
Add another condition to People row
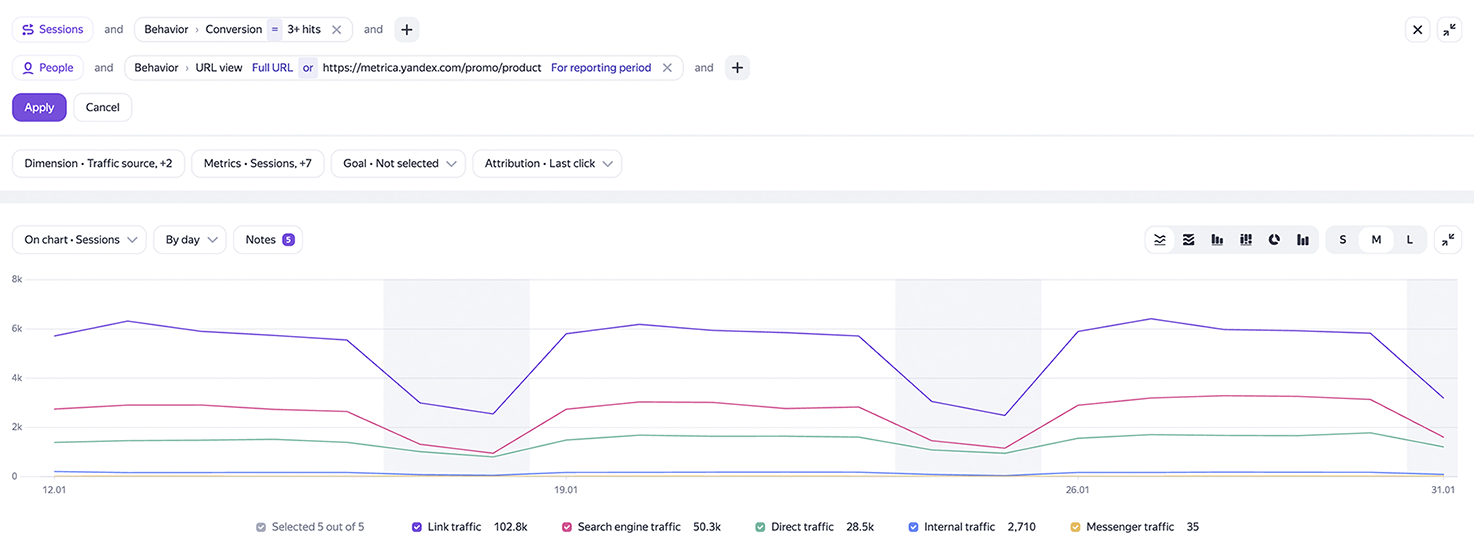tap(737, 68)
